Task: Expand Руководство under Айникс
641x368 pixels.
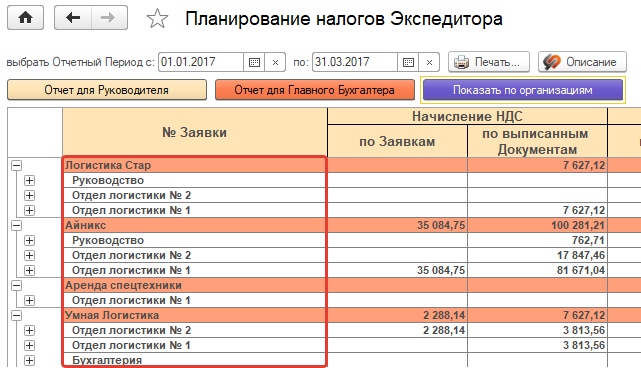Action: 29,240
